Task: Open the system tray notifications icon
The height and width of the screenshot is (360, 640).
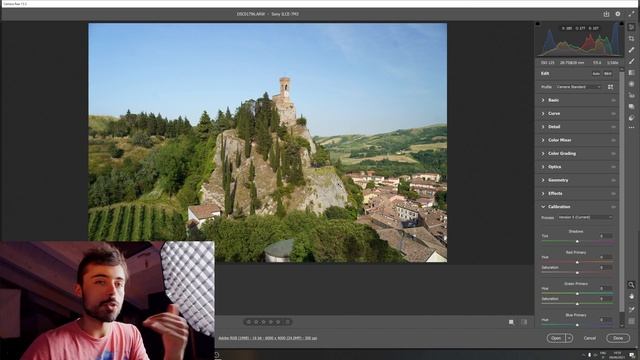Action: (x=632, y=355)
